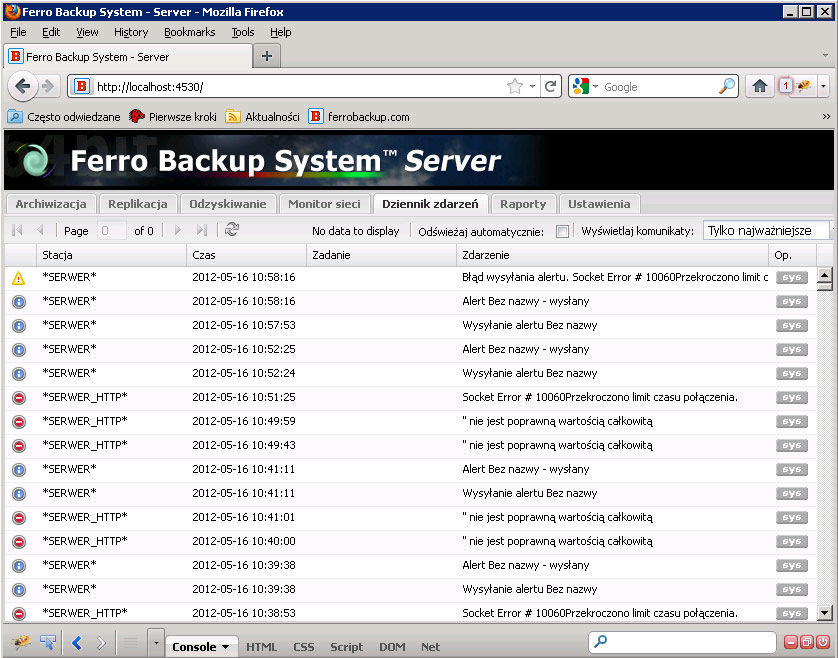Click the red Firebug close icon
Screen dimensions: 838x658
(x=823, y=643)
